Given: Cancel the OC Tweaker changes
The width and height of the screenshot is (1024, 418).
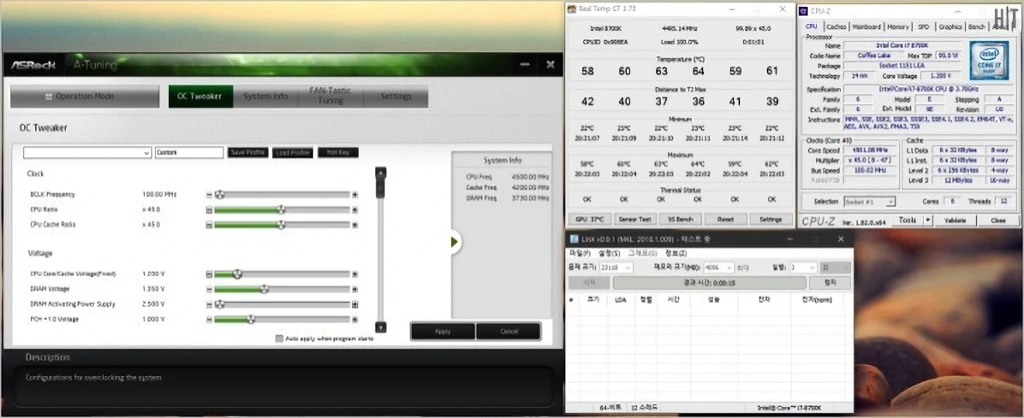Looking at the screenshot, I should click(x=509, y=332).
